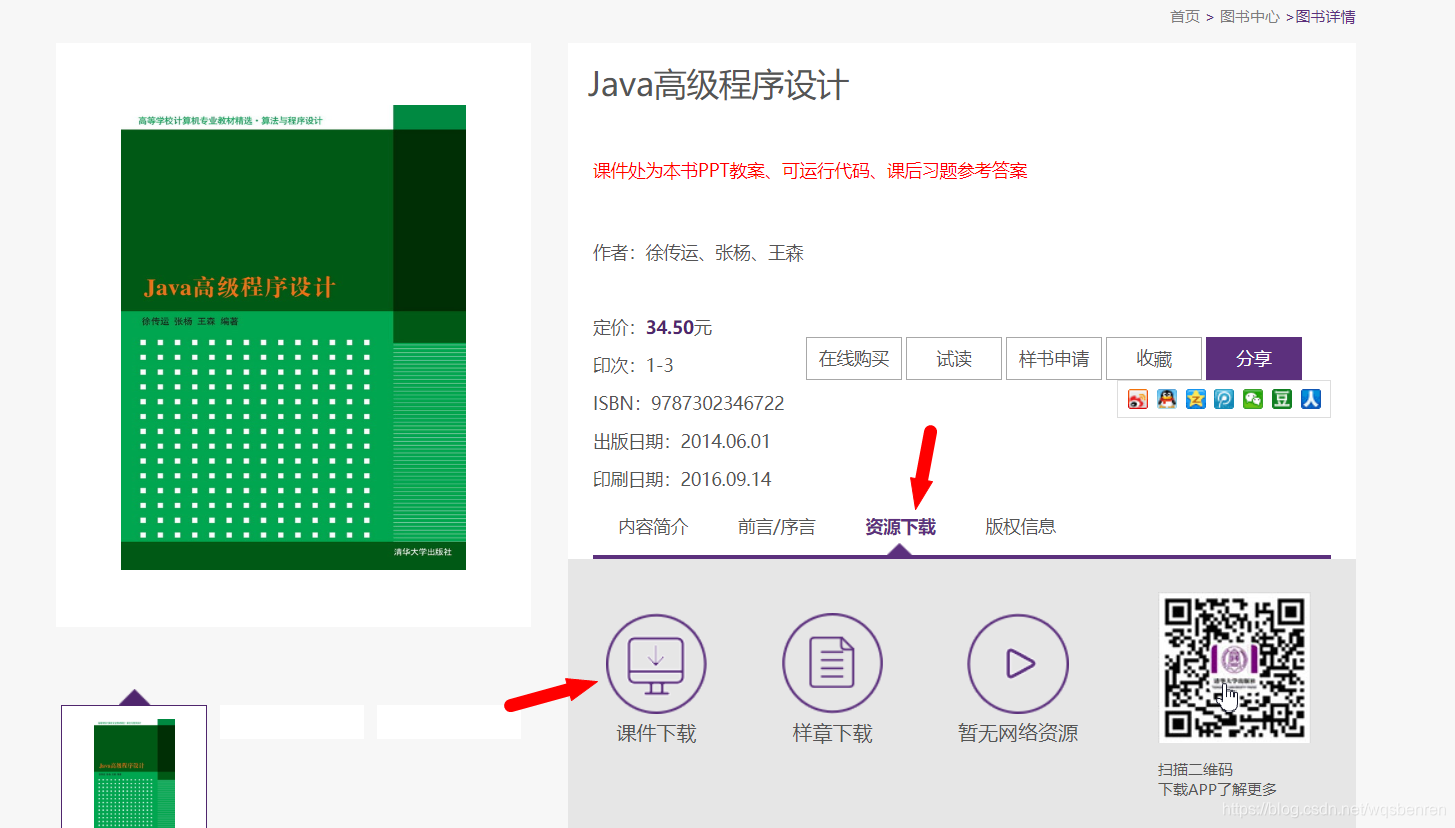Click the 样章下载 label
The image size is (1455, 828).
pos(832,733)
